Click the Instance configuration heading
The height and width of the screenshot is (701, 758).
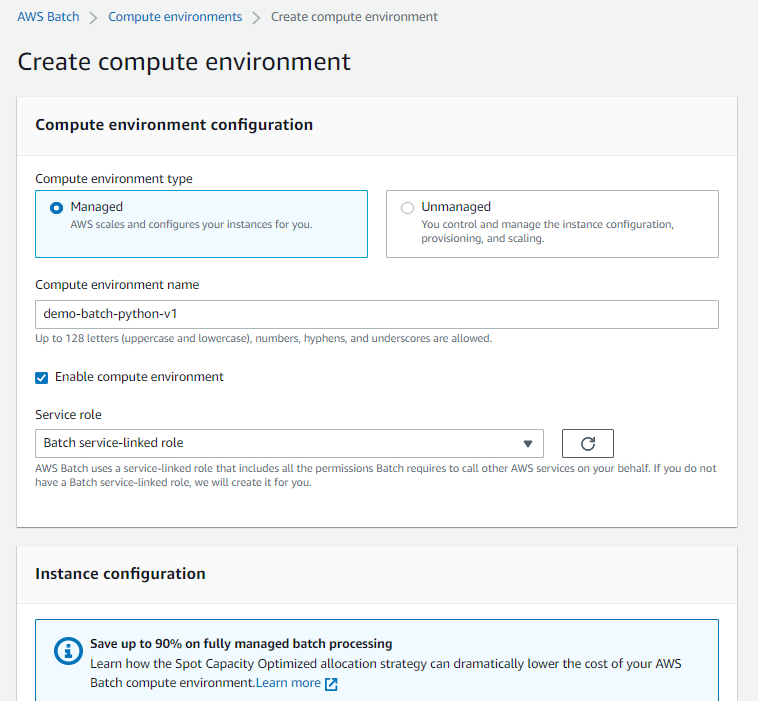coord(120,573)
